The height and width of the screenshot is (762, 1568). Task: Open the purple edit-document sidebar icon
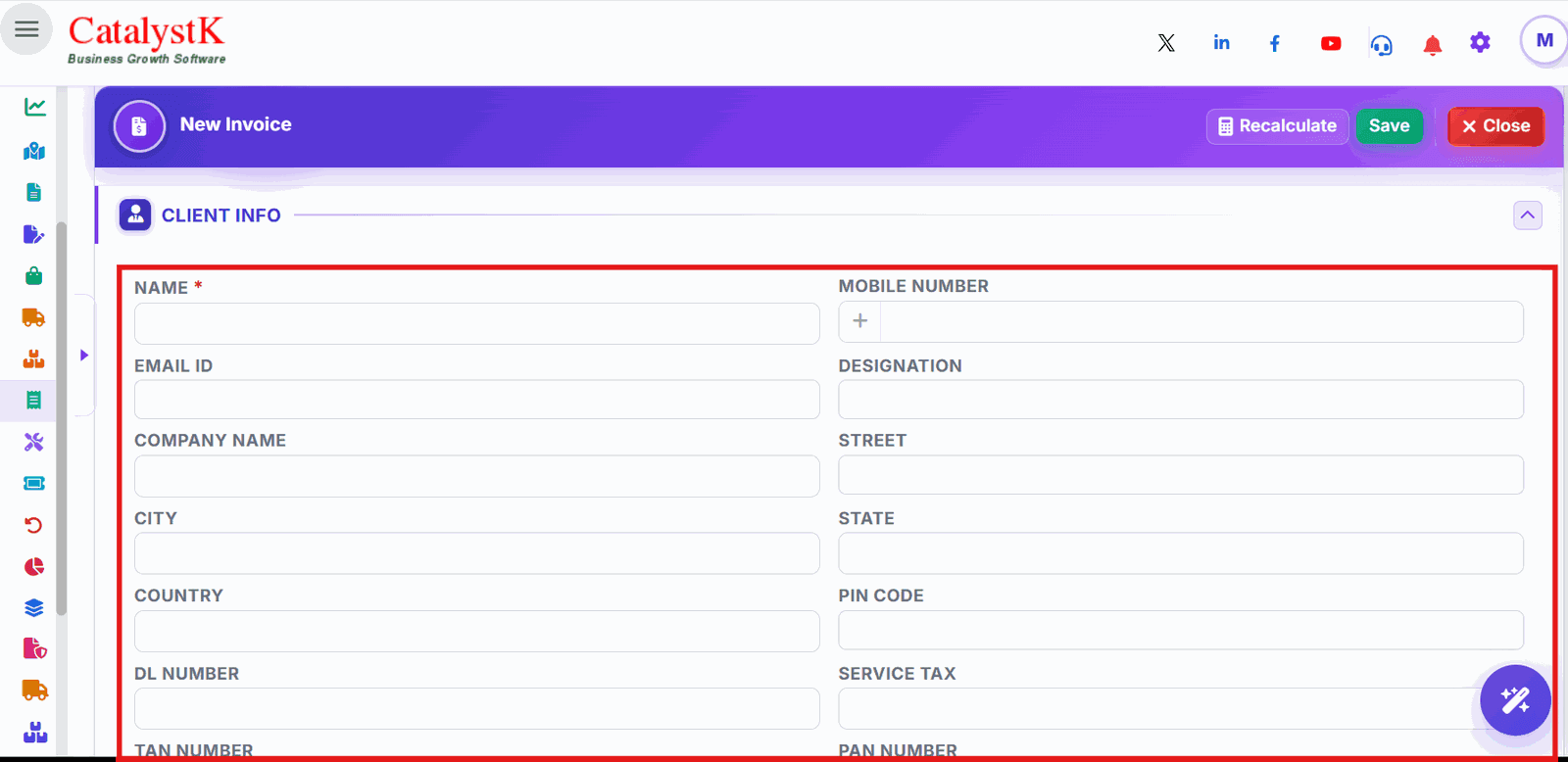[34, 234]
